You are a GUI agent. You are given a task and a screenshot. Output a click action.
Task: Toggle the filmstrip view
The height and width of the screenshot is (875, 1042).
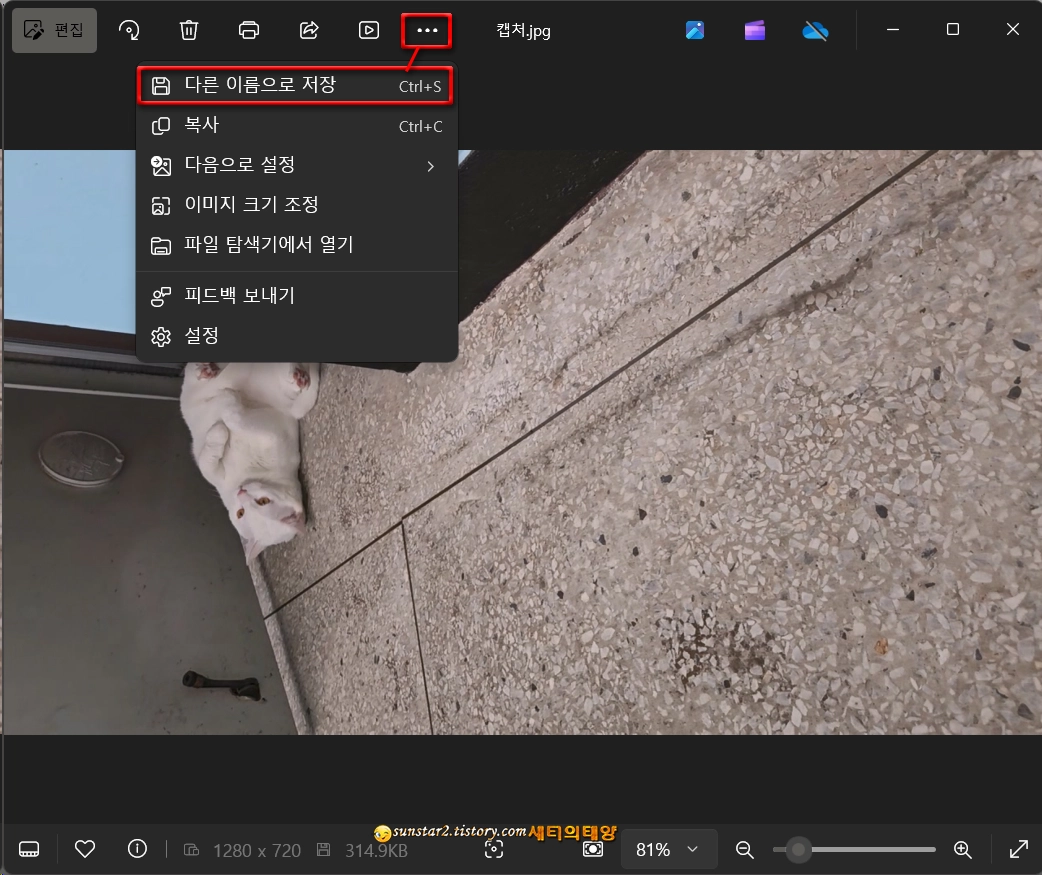tap(29, 849)
